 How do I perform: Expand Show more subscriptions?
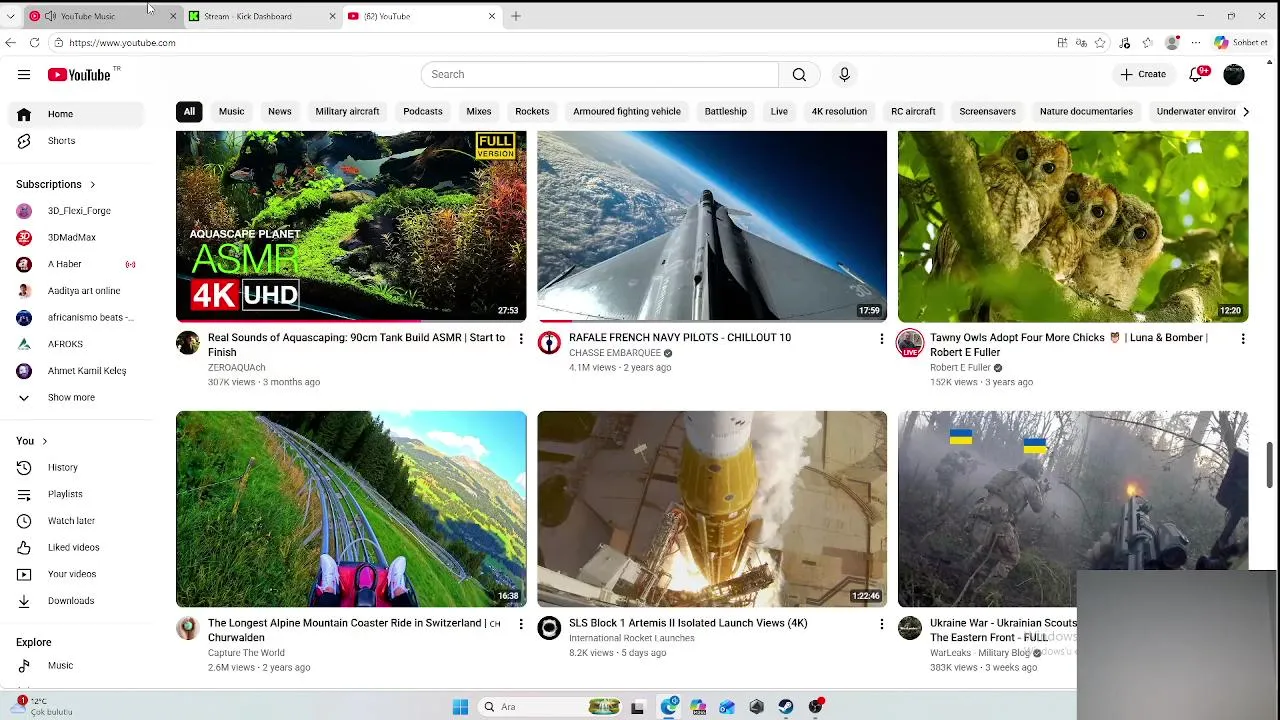(78, 397)
